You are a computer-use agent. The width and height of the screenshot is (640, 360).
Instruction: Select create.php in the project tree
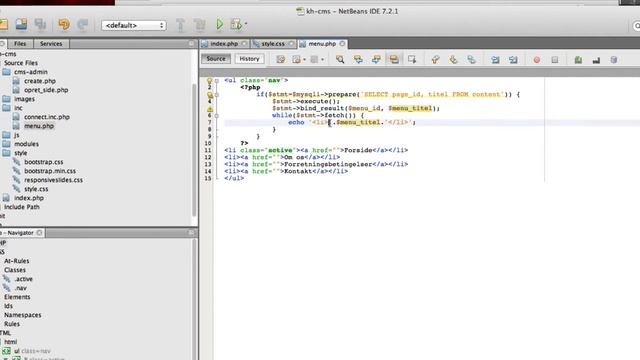(40, 81)
